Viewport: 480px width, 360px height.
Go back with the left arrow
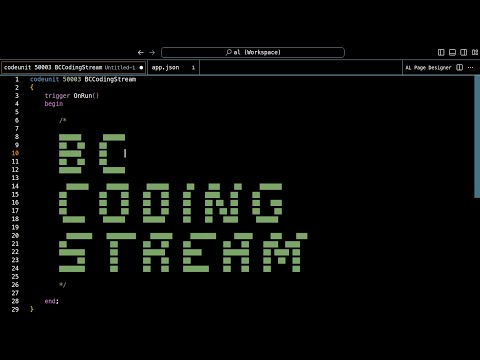141,52
